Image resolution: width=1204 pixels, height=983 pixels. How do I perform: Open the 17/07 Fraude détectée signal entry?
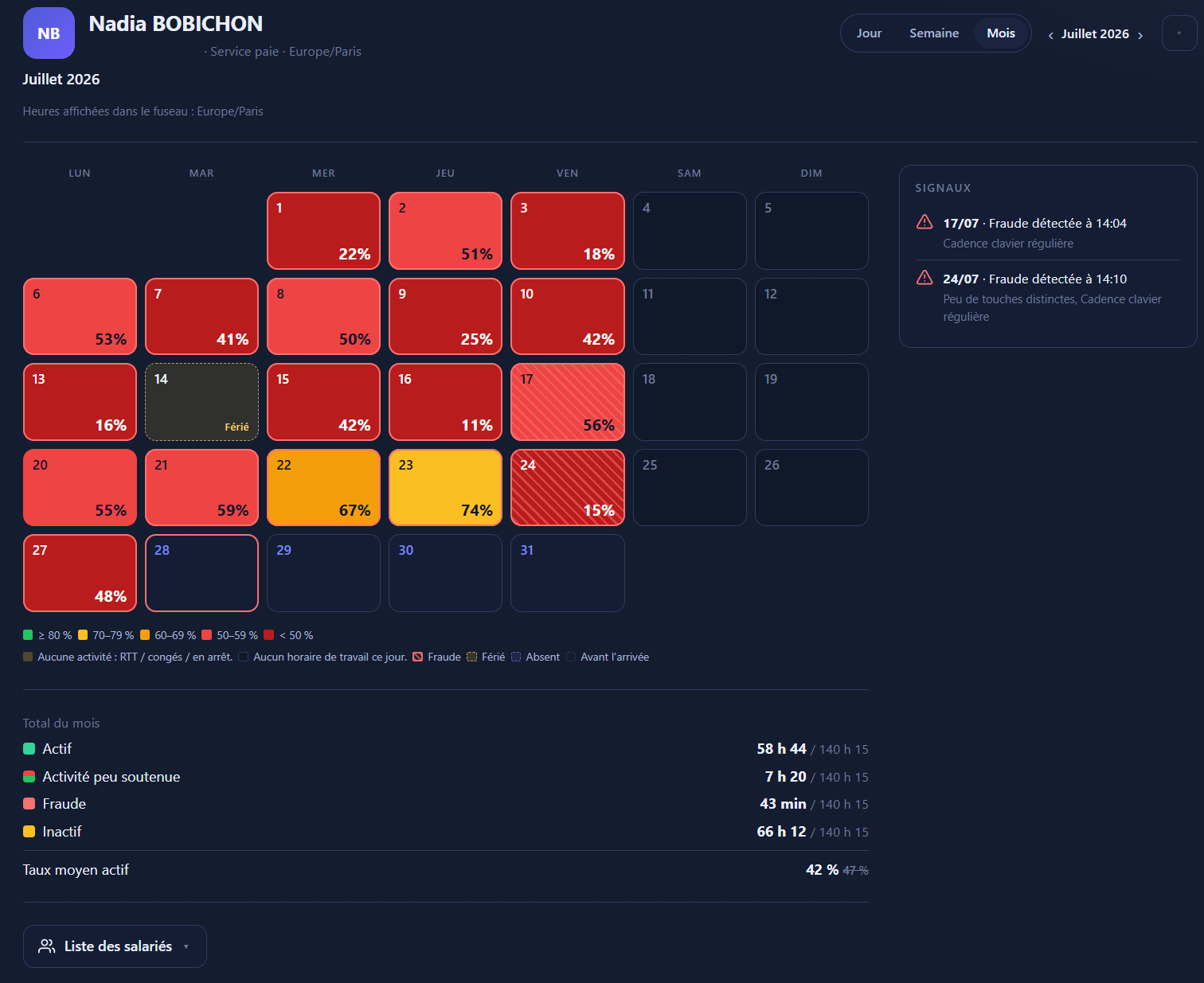pyautogui.click(x=1048, y=232)
